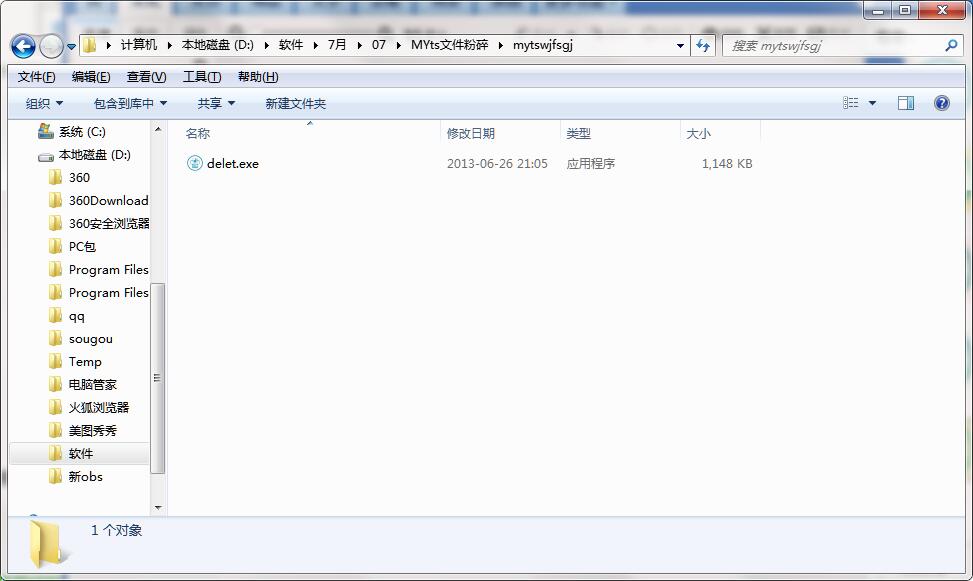Go back with the blue Back arrow

point(23,46)
